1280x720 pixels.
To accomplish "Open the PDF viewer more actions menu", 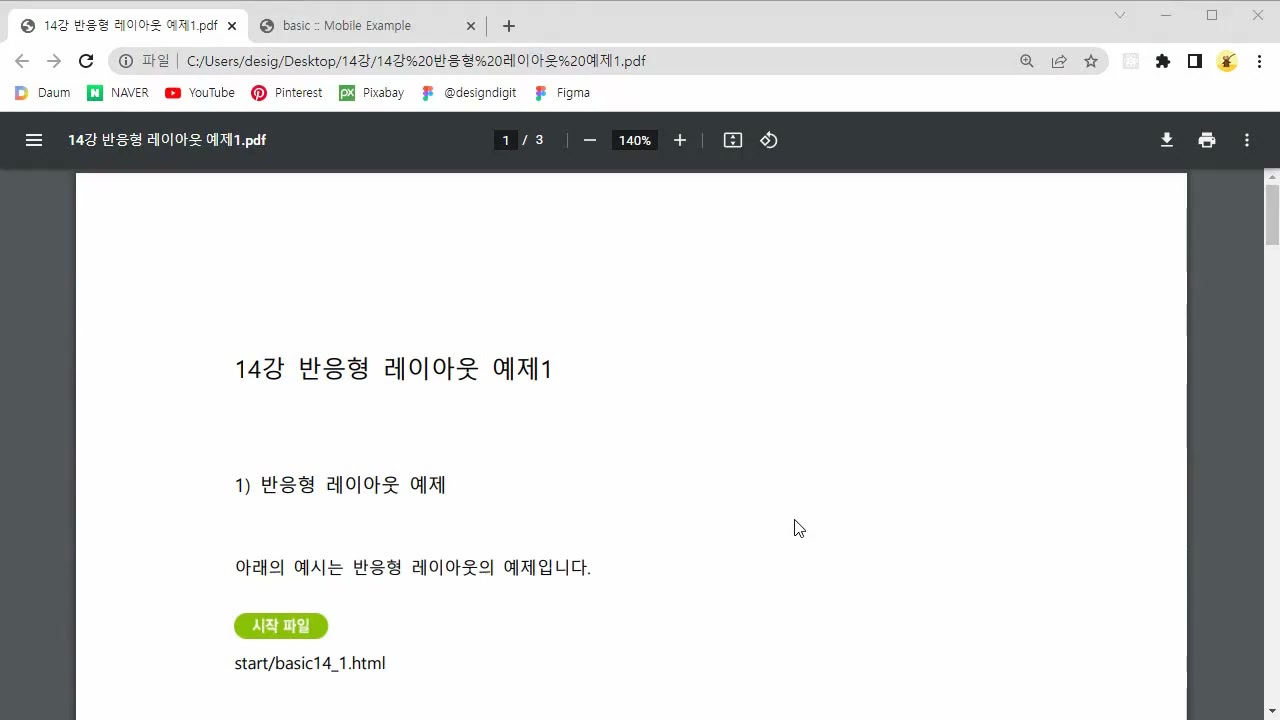I will click(x=1247, y=140).
